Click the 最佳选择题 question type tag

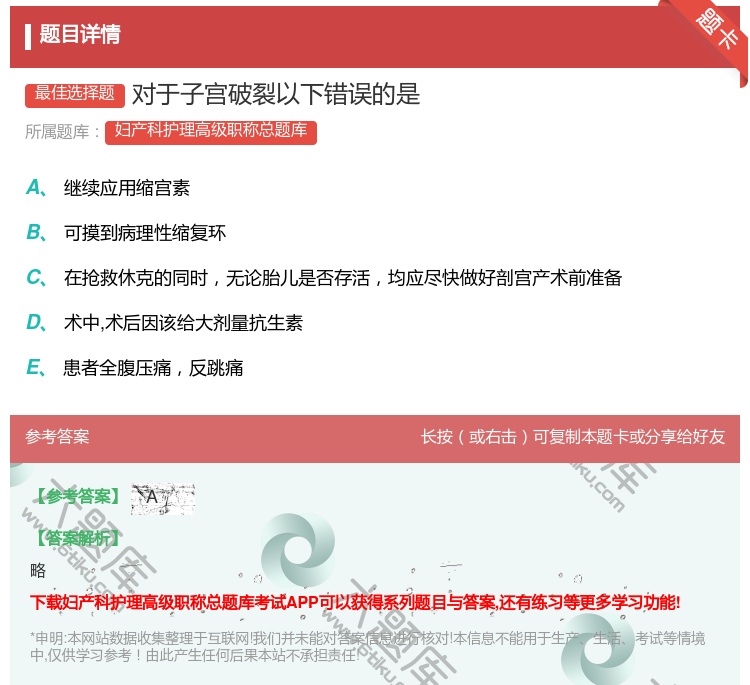pyautogui.click(x=75, y=94)
